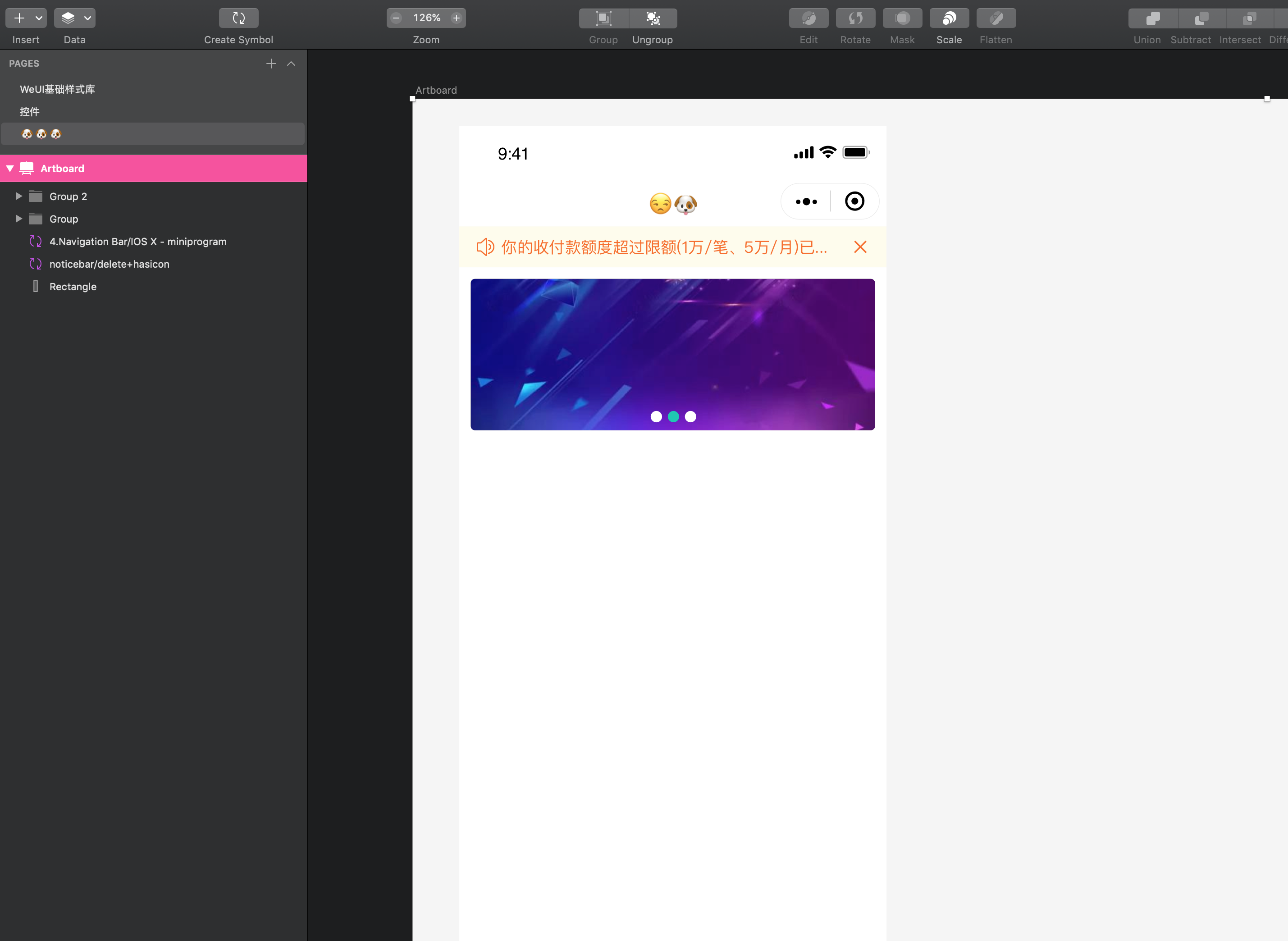Click the miniprogram three-dots menu icon

tap(806, 201)
